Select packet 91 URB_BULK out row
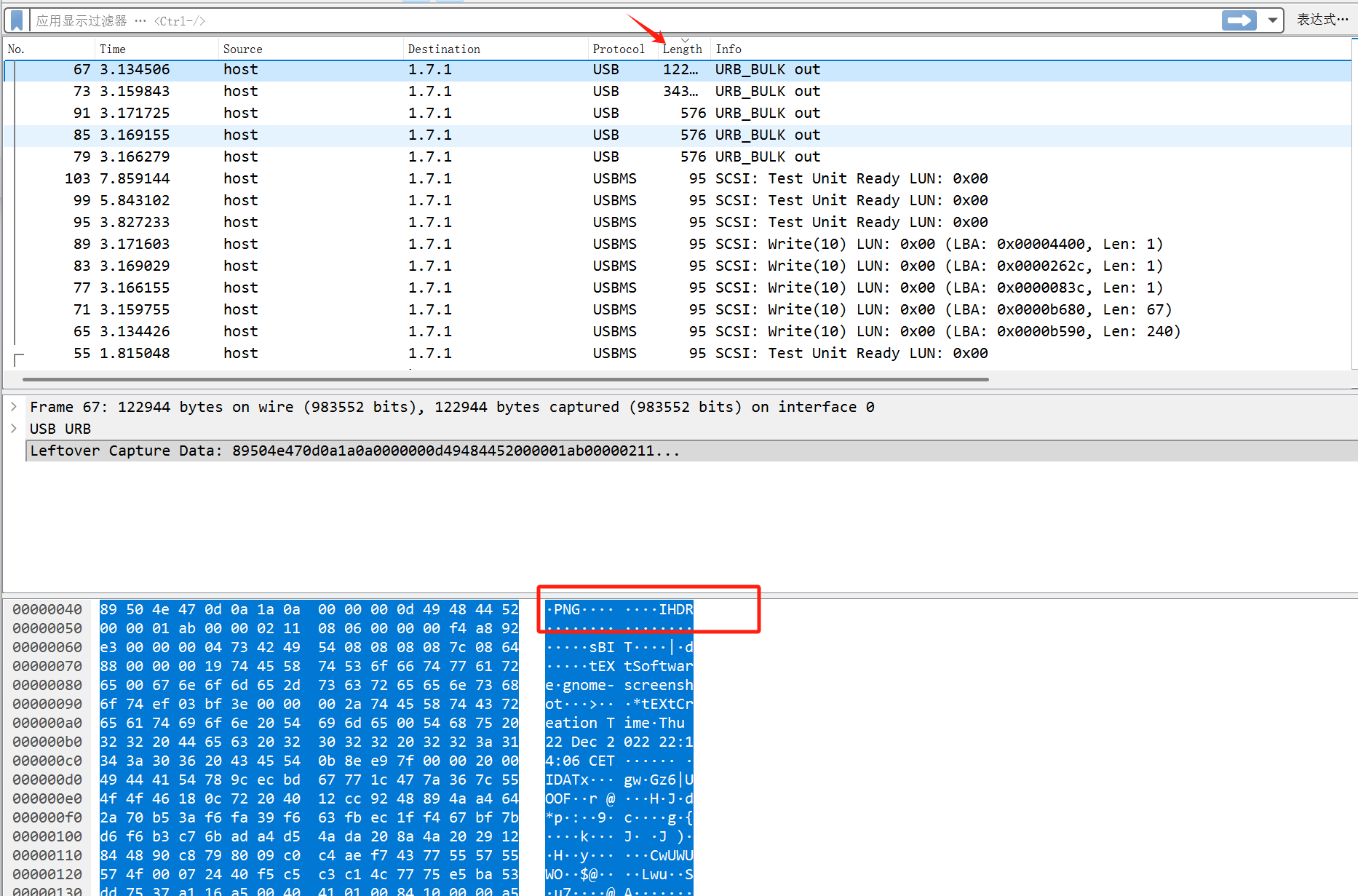This screenshot has height=896, width=1358. pyautogui.click(x=677, y=114)
